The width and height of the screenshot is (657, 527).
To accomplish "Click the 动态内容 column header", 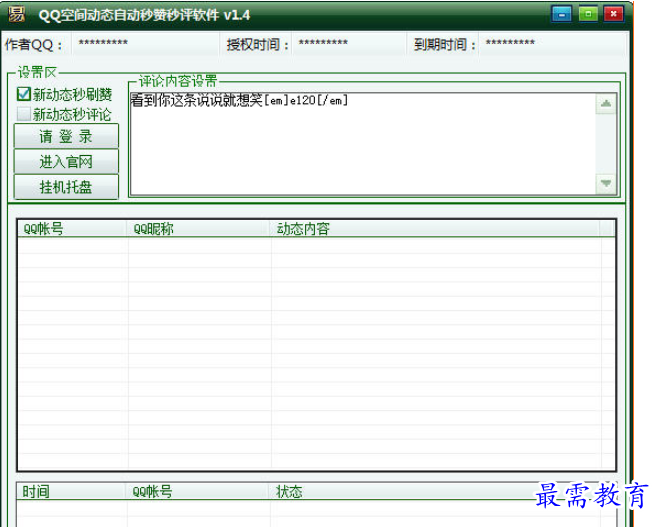I will pos(435,229).
